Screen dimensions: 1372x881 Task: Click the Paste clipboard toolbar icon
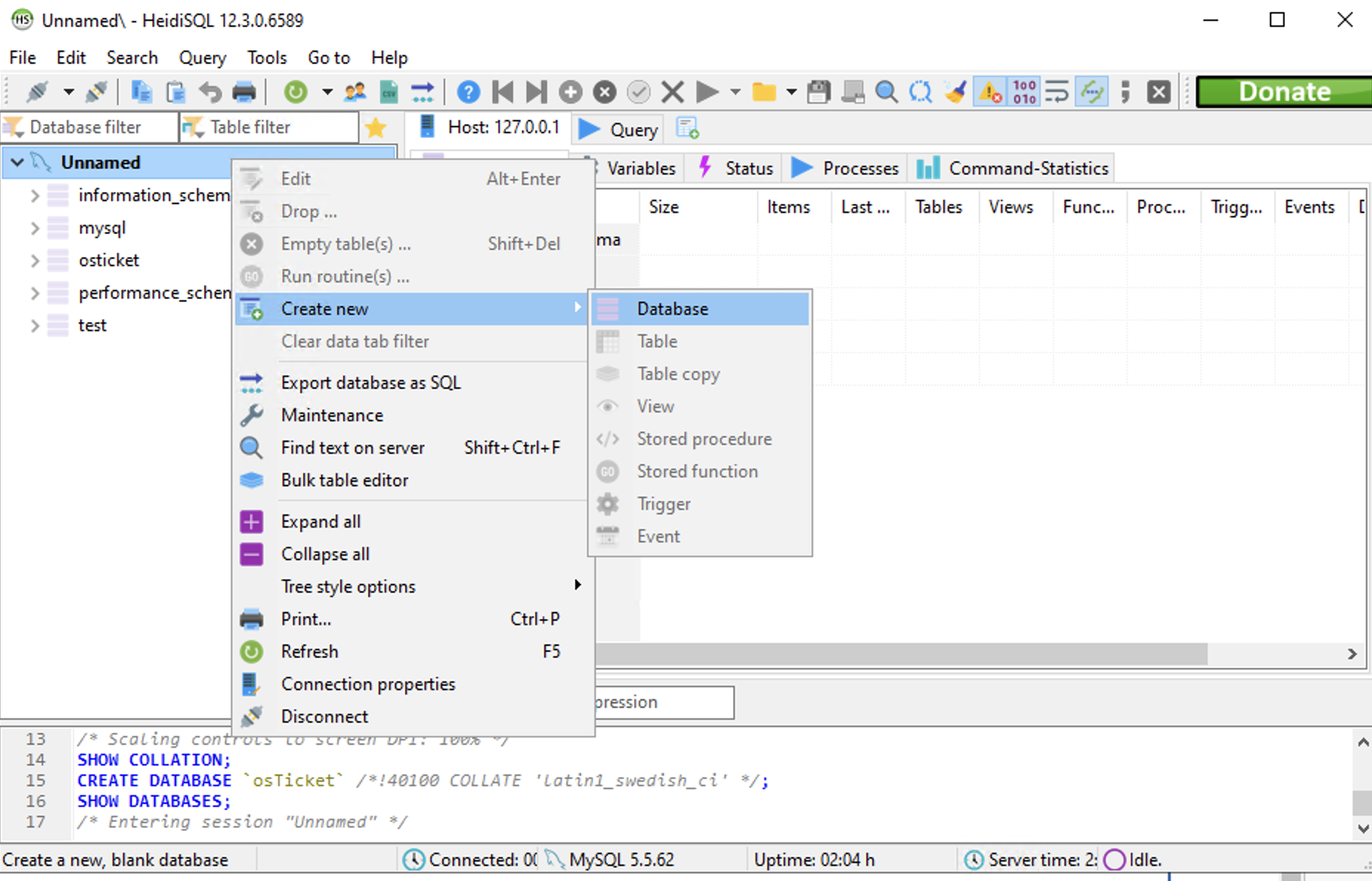[176, 92]
